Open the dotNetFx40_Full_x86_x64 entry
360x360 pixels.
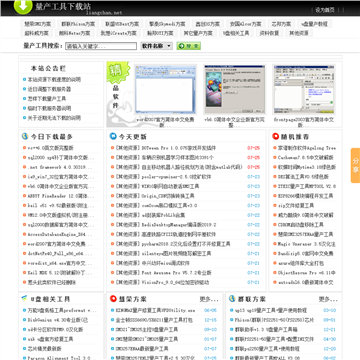pos(59,253)
